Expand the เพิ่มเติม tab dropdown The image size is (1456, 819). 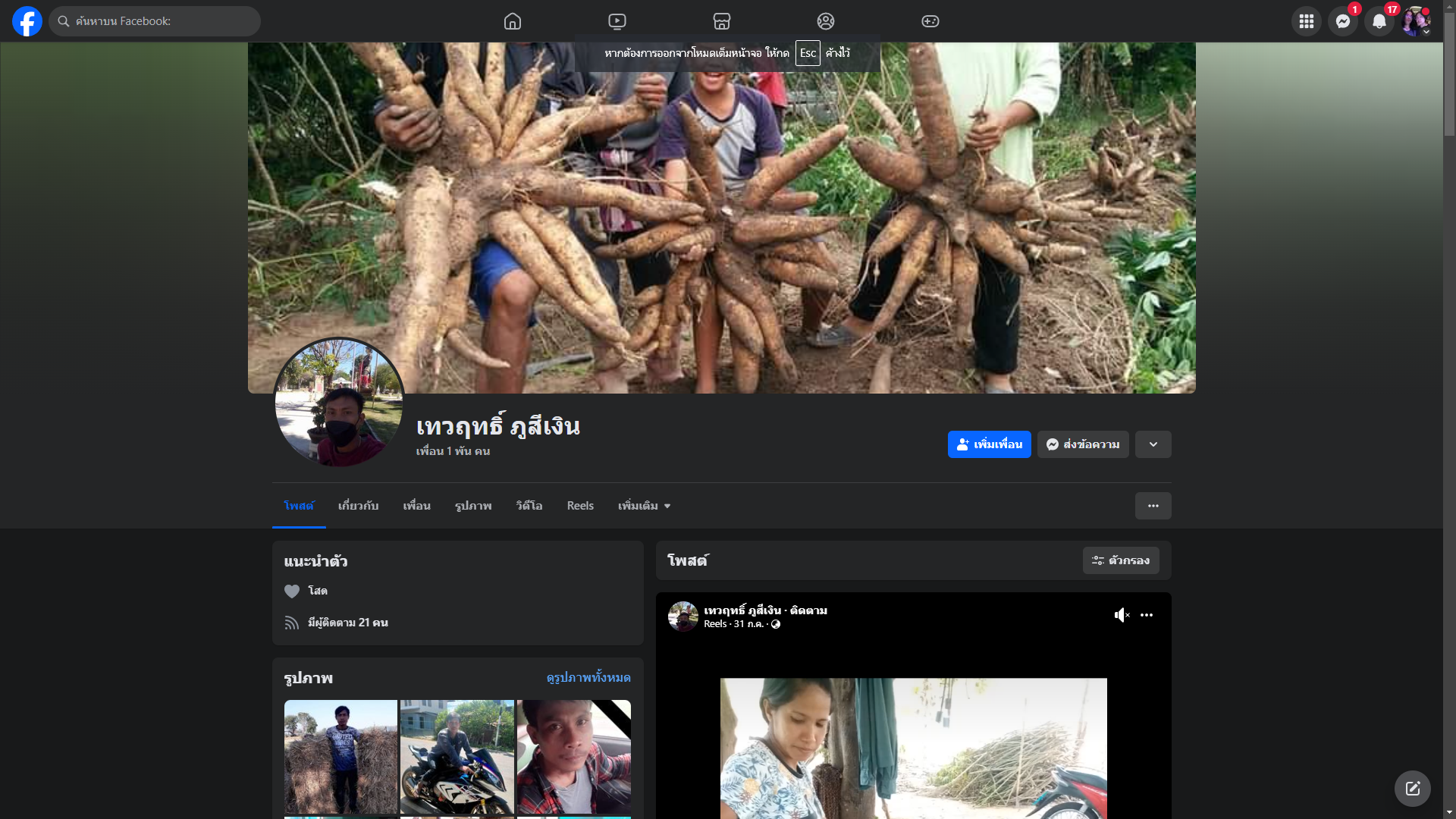[644, 506]
